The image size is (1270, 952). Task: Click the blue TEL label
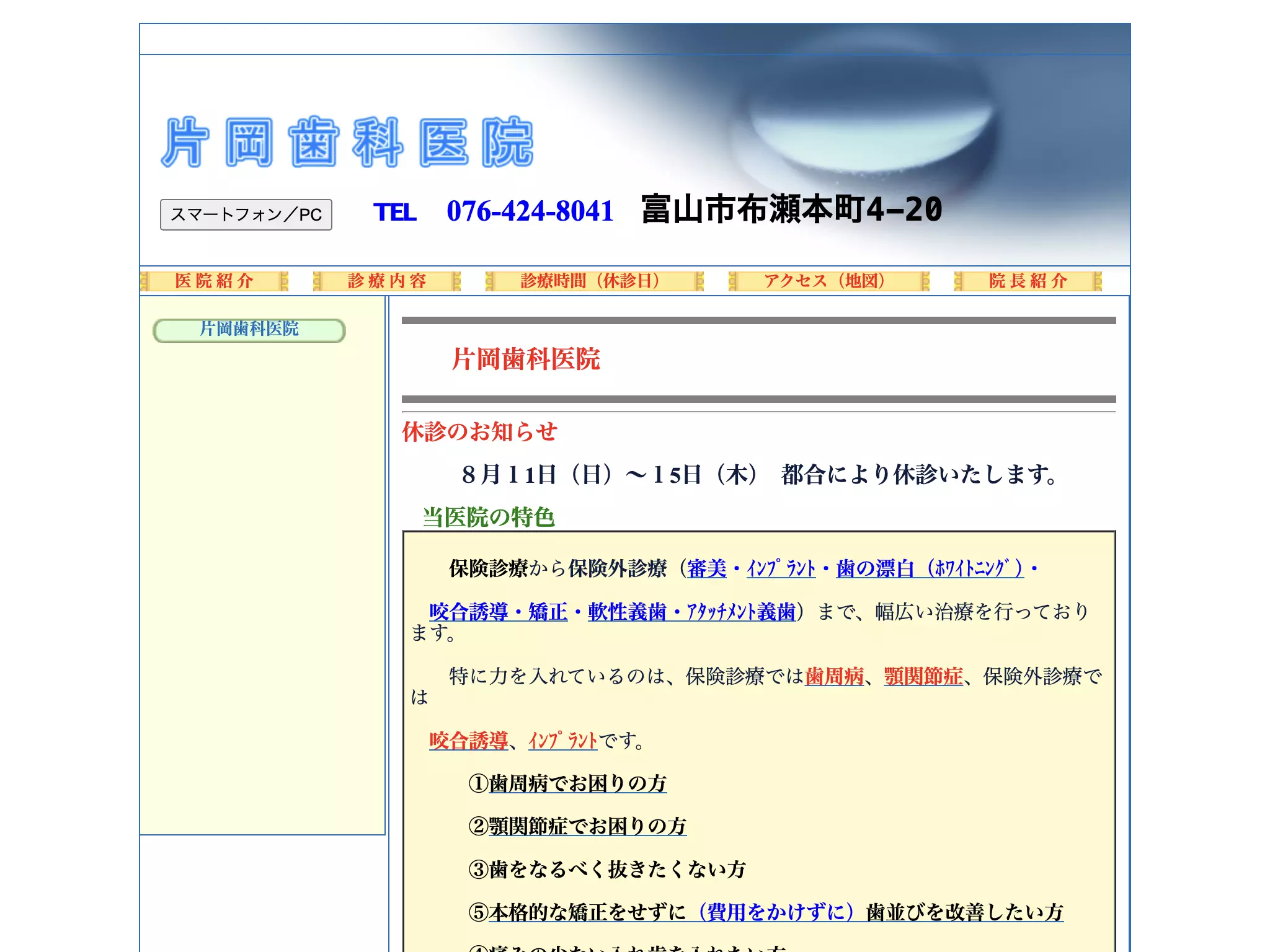point(395,212)
